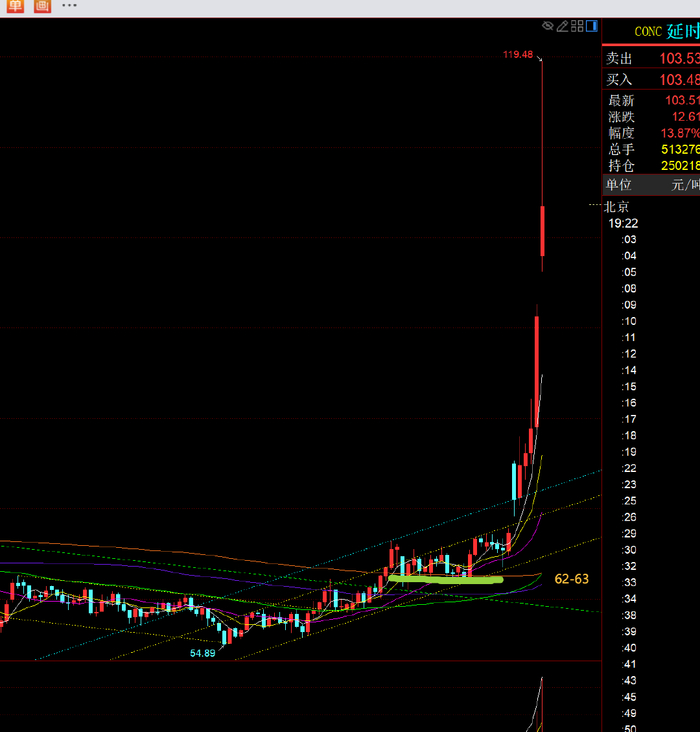
Task: Click the volume spike in bottom subchart
Action: (x=540, y=705)
